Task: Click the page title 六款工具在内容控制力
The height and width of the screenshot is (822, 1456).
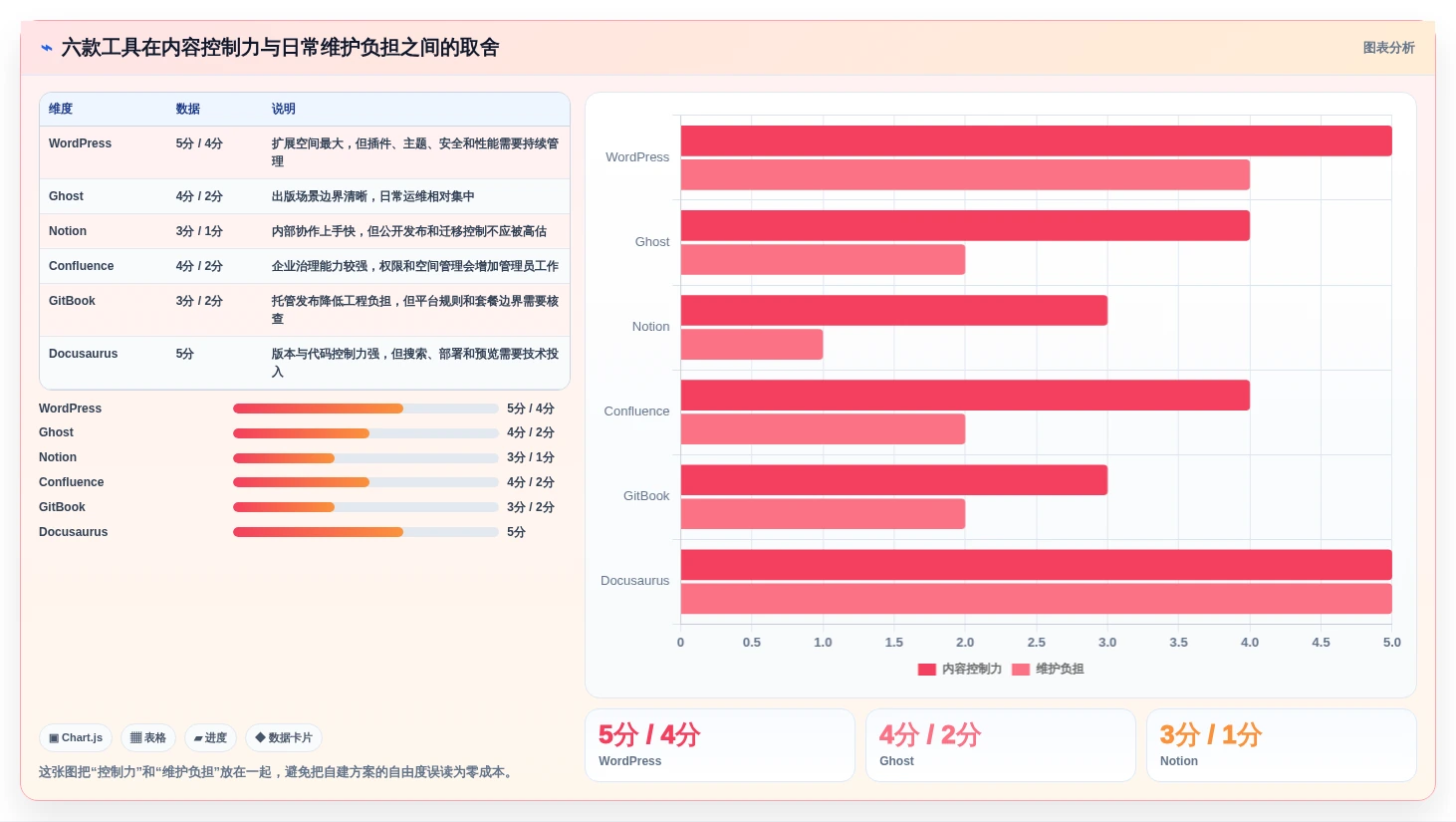Action: (280, 48)
